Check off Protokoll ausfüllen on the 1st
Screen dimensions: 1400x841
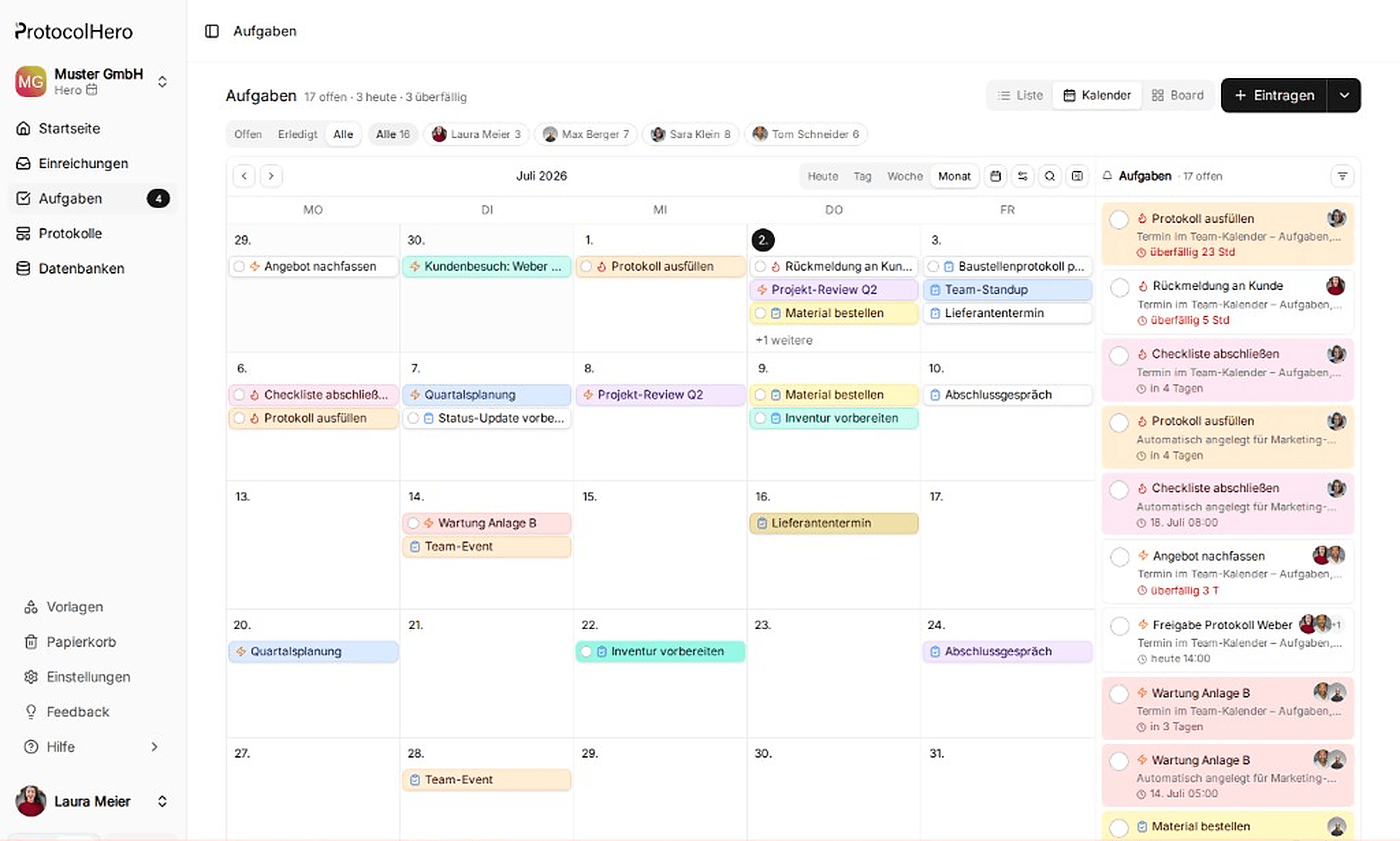[x=587, y=267]
